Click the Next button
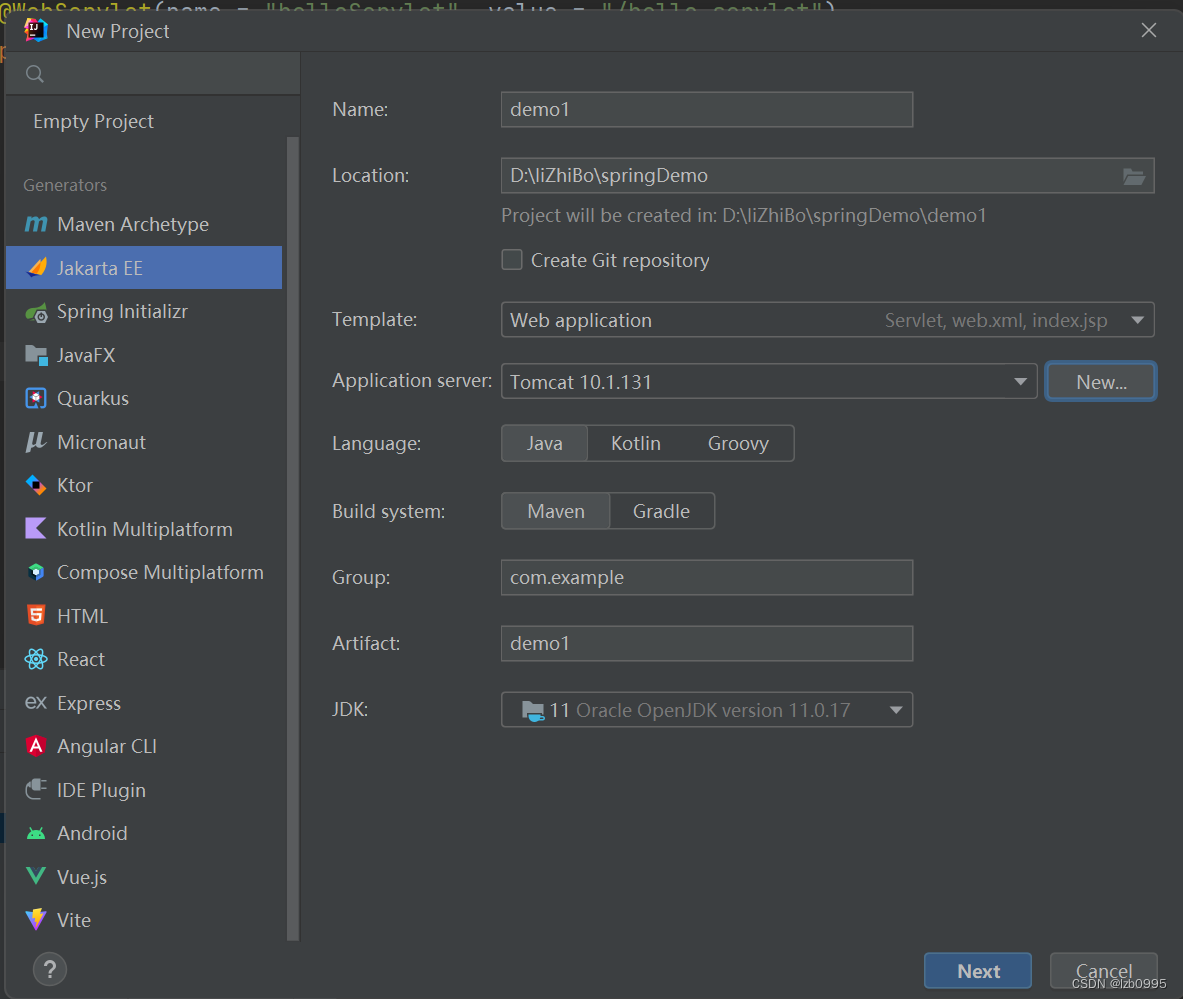The width and height of the screenshot is (1183, 999). click(x=978, y=971)
